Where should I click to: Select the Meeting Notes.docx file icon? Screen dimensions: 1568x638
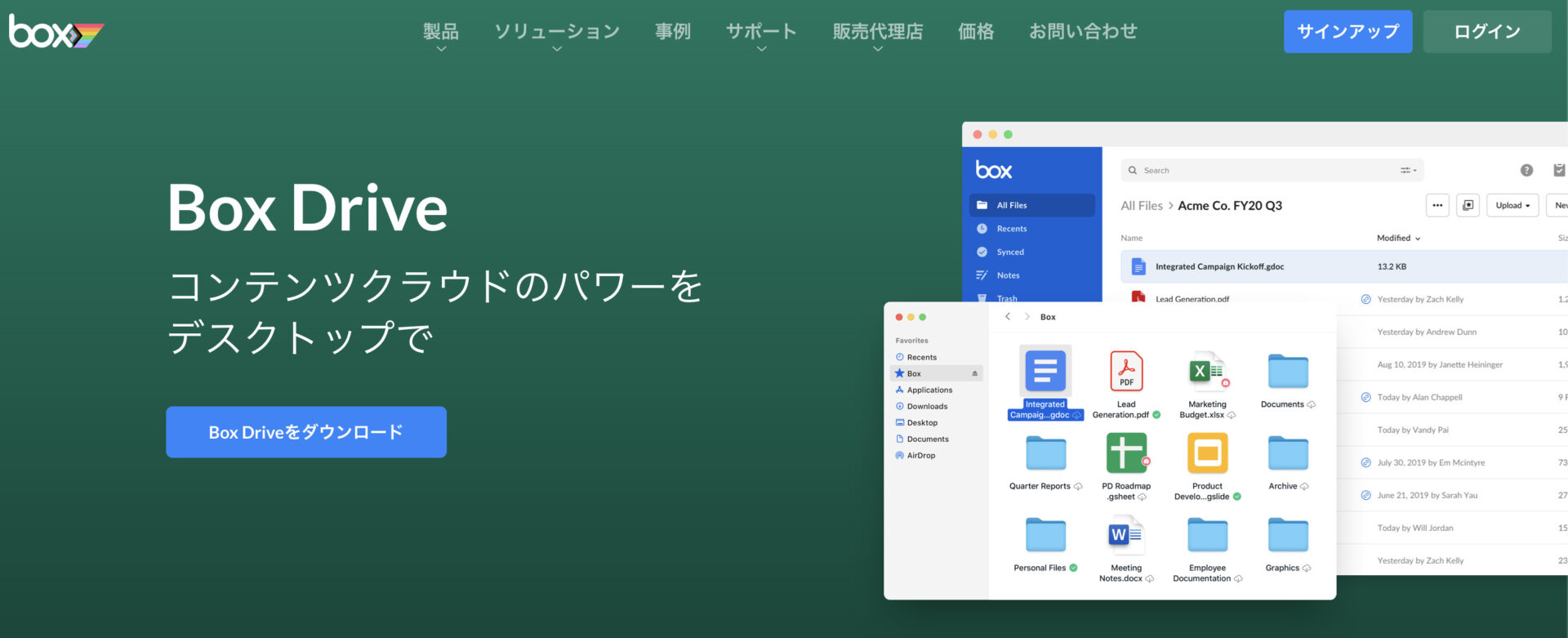1126,535
